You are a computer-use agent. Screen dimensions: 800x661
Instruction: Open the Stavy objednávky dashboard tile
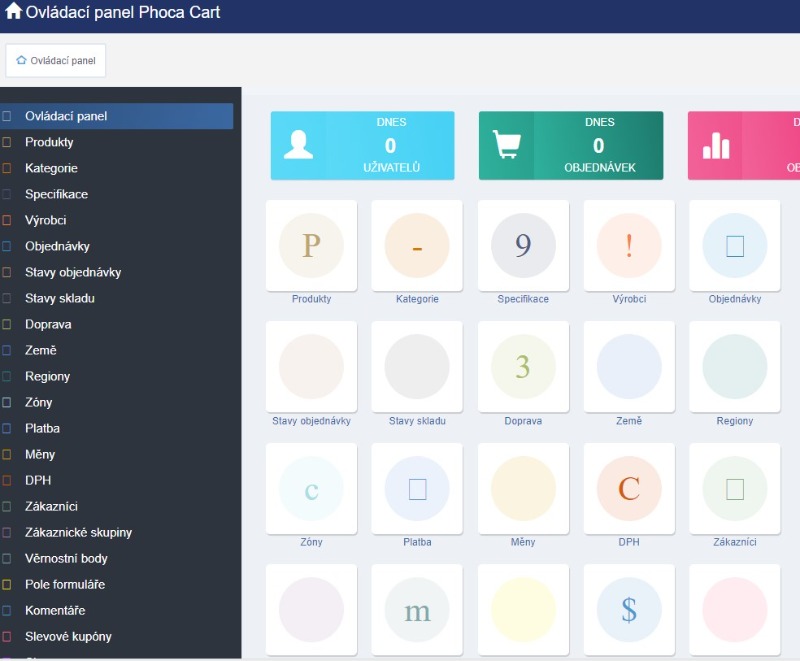click(311, 367)
